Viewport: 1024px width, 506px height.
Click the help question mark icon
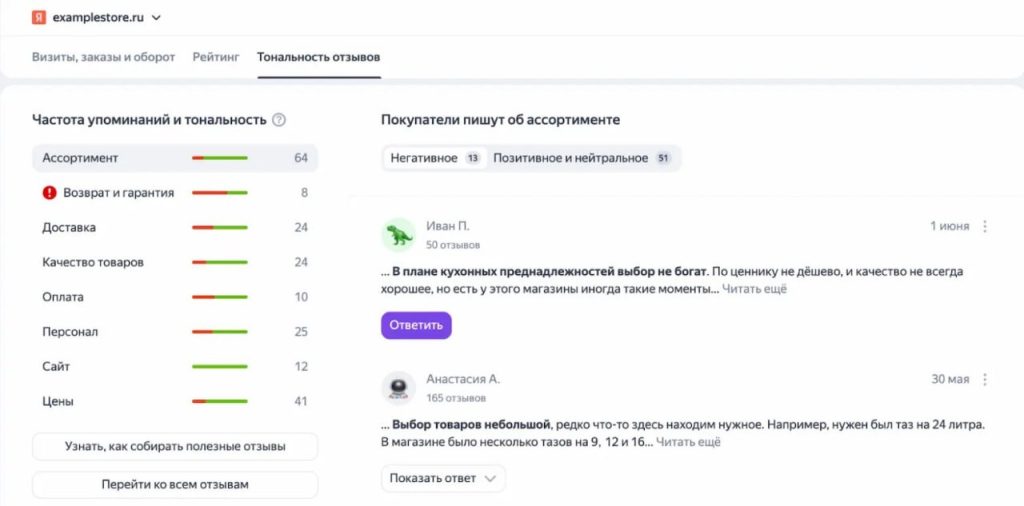coord(279,120)
